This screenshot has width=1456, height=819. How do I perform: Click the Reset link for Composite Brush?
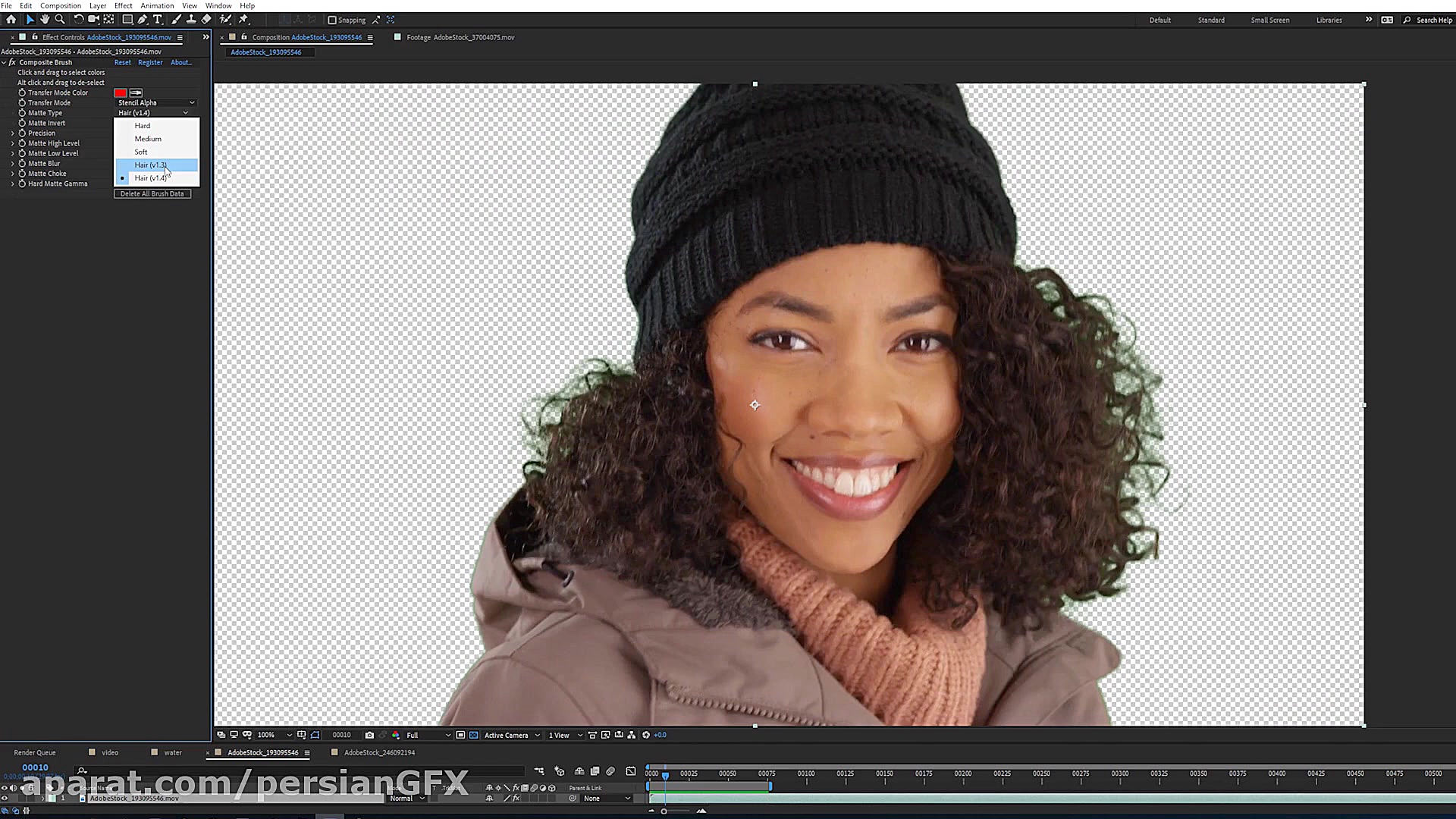pyautogui.click(x=122, y=62)
